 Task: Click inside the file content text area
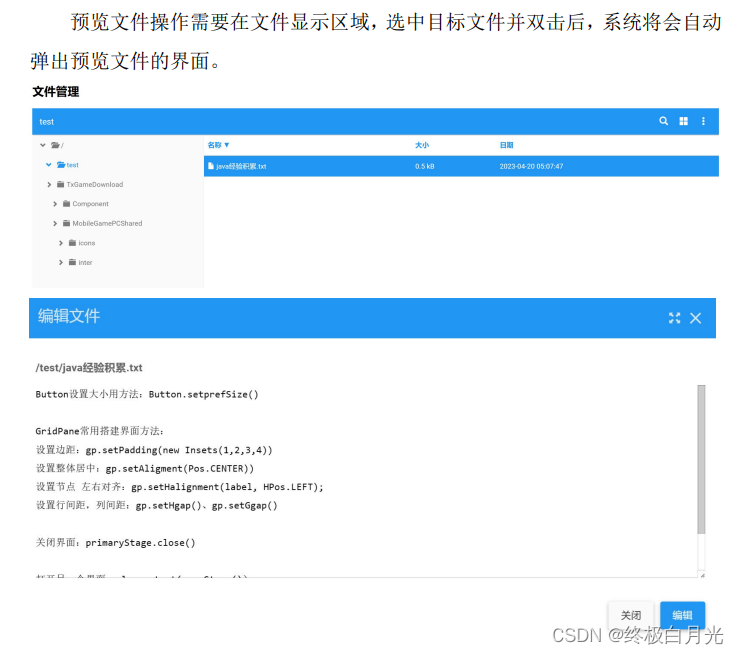366,481
